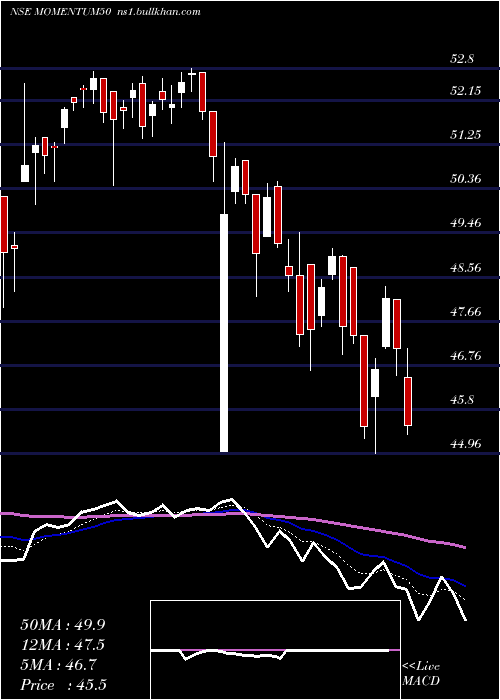Click the NSE MOMENTUM50 chart title
The image size is (500, 700).
(60, 12)
